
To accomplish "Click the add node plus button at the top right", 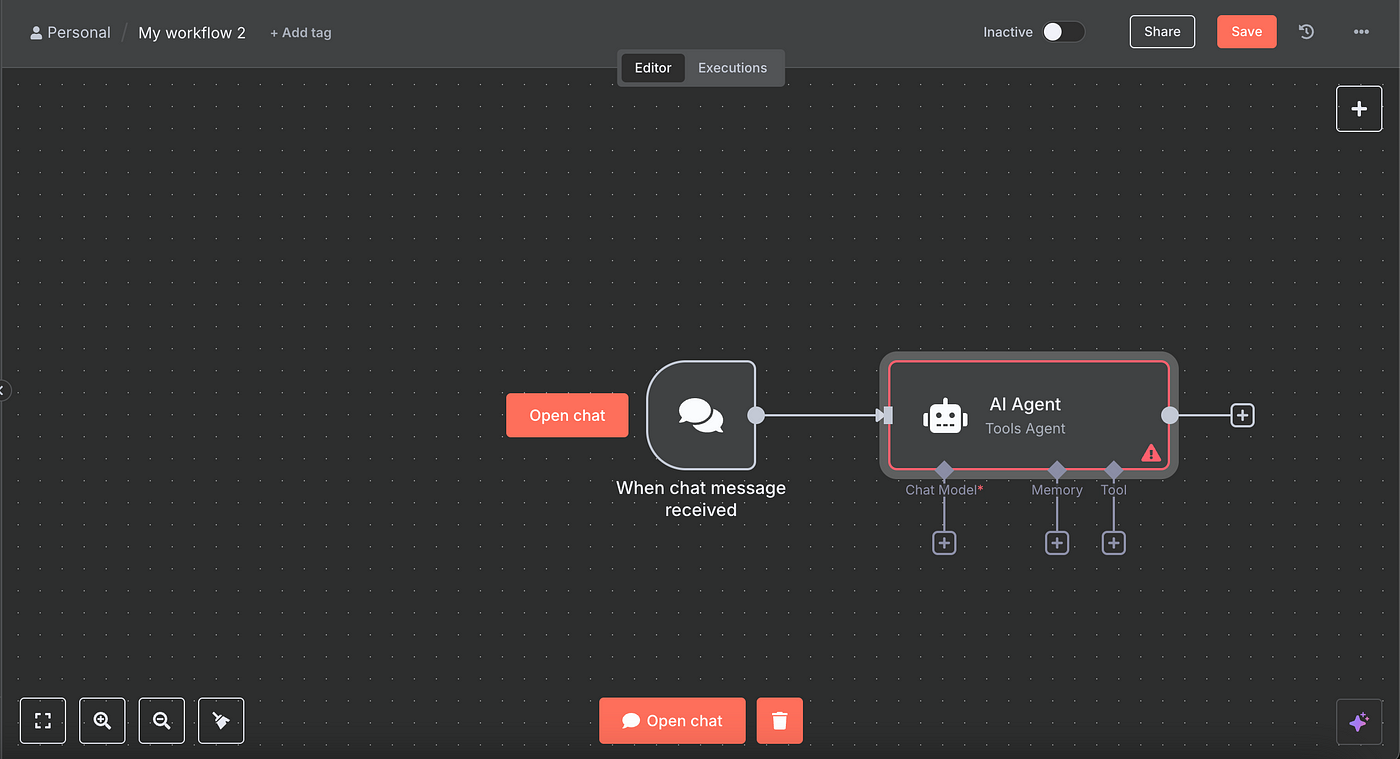I will pos(1359,109).
